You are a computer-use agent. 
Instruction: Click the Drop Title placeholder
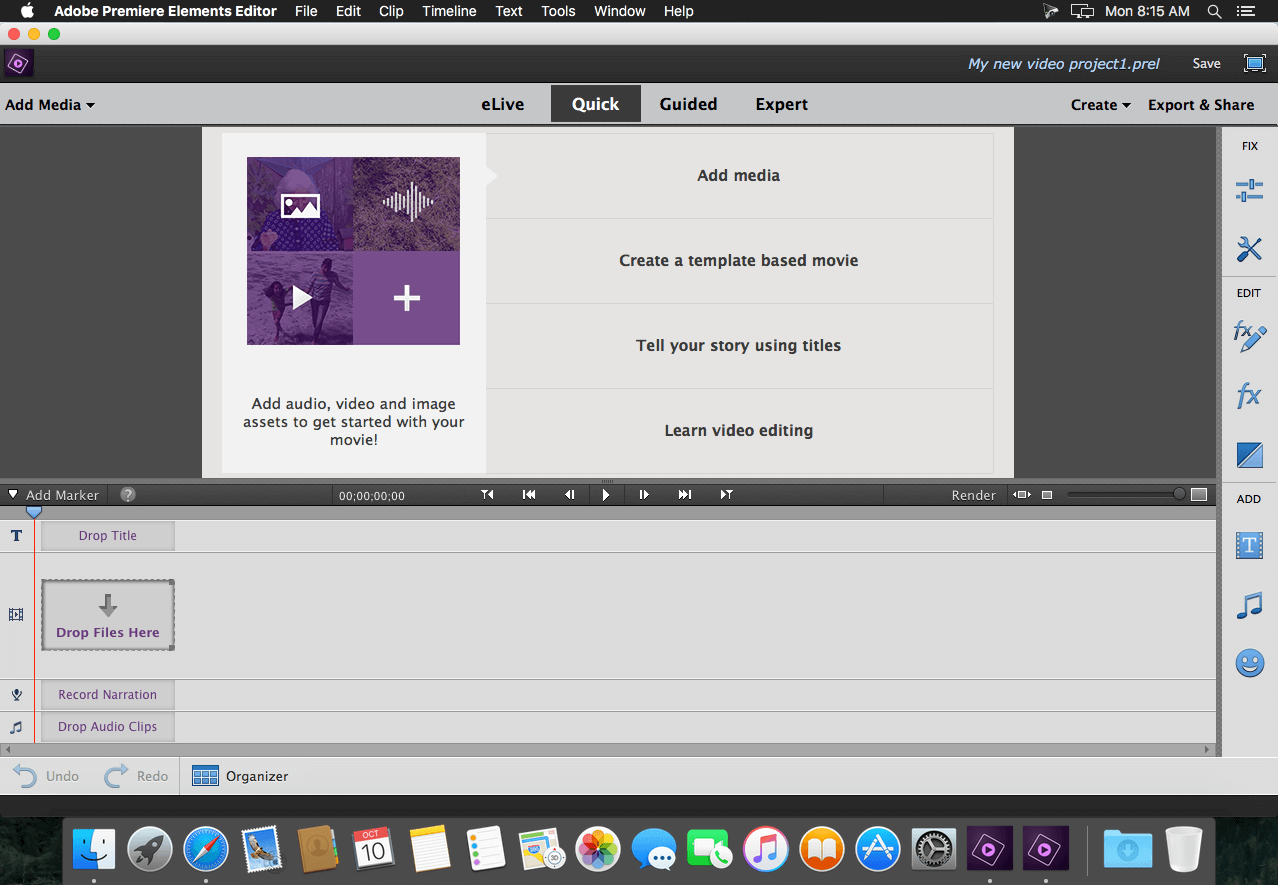click(x=108, y=536)
